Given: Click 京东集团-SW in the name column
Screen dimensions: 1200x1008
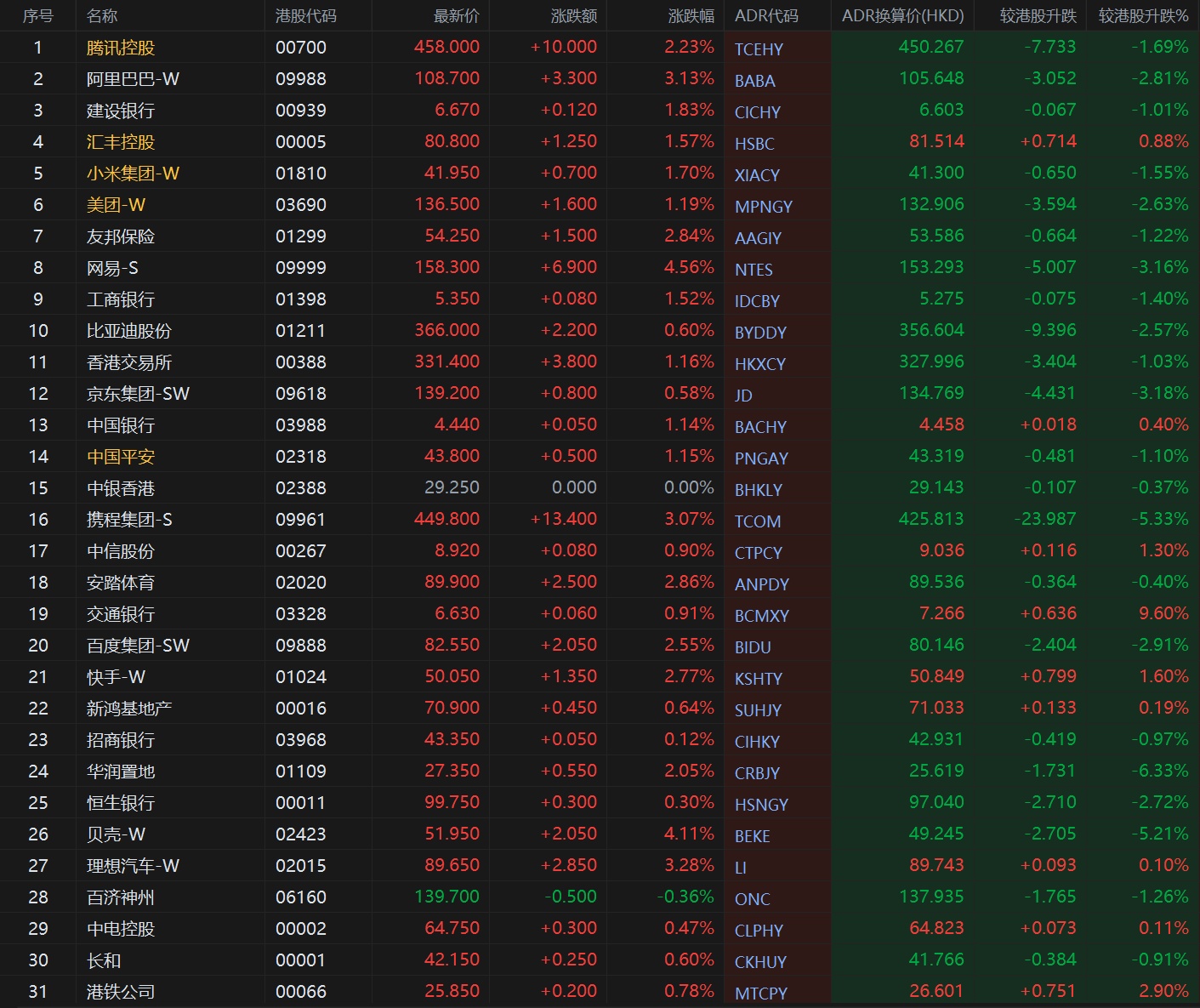Looking at the screenshot, I should click(x=138, y=394).
